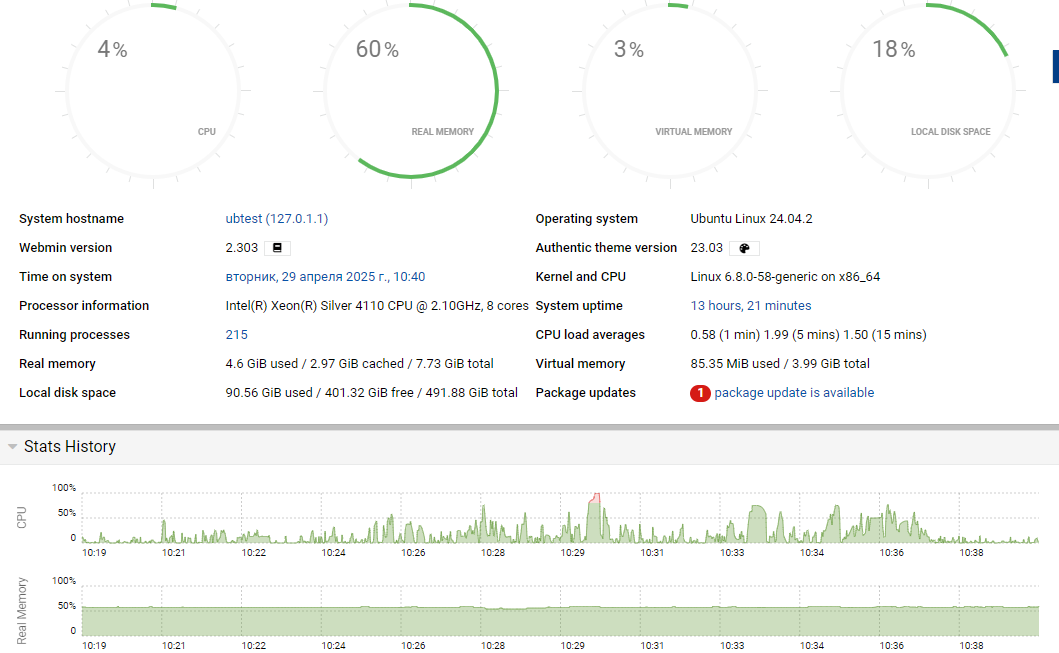Click the palette icon beside theme version
This screenshot has width=1059, height=653.
pos(743,248)
